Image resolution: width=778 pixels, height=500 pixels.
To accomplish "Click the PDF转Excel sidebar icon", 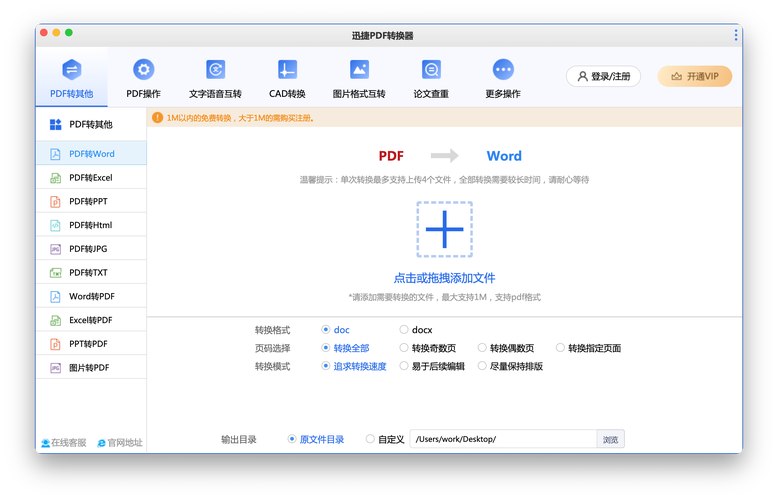I will [55, 178].
